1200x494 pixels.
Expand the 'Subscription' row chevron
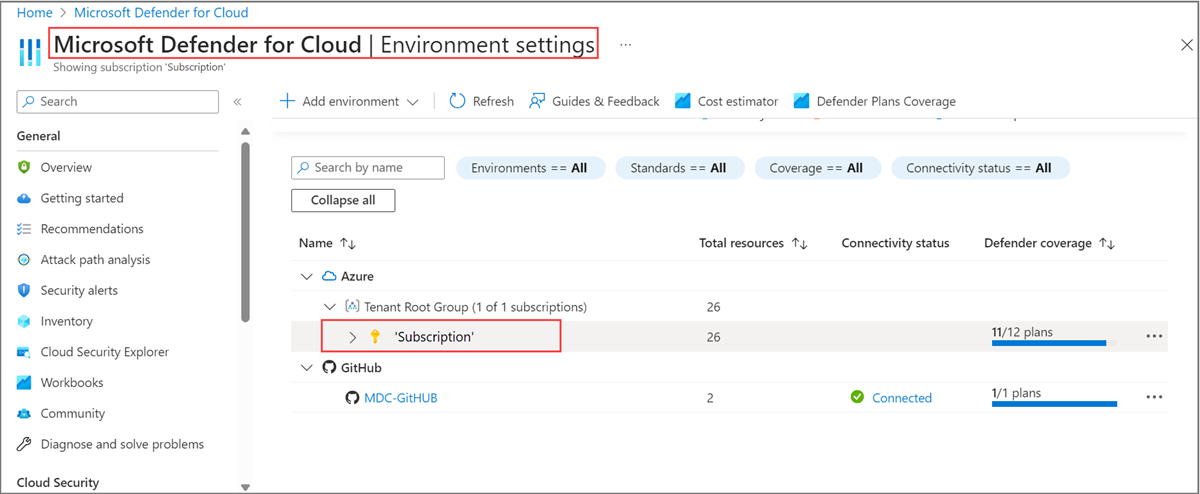coord(353,337)
